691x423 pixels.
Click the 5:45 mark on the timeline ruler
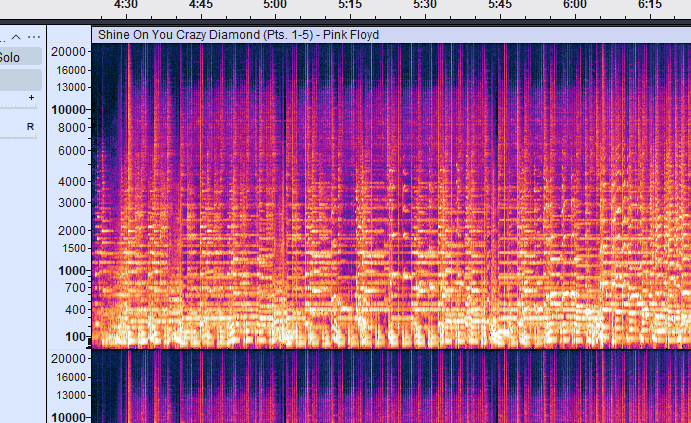click(500, 5)
